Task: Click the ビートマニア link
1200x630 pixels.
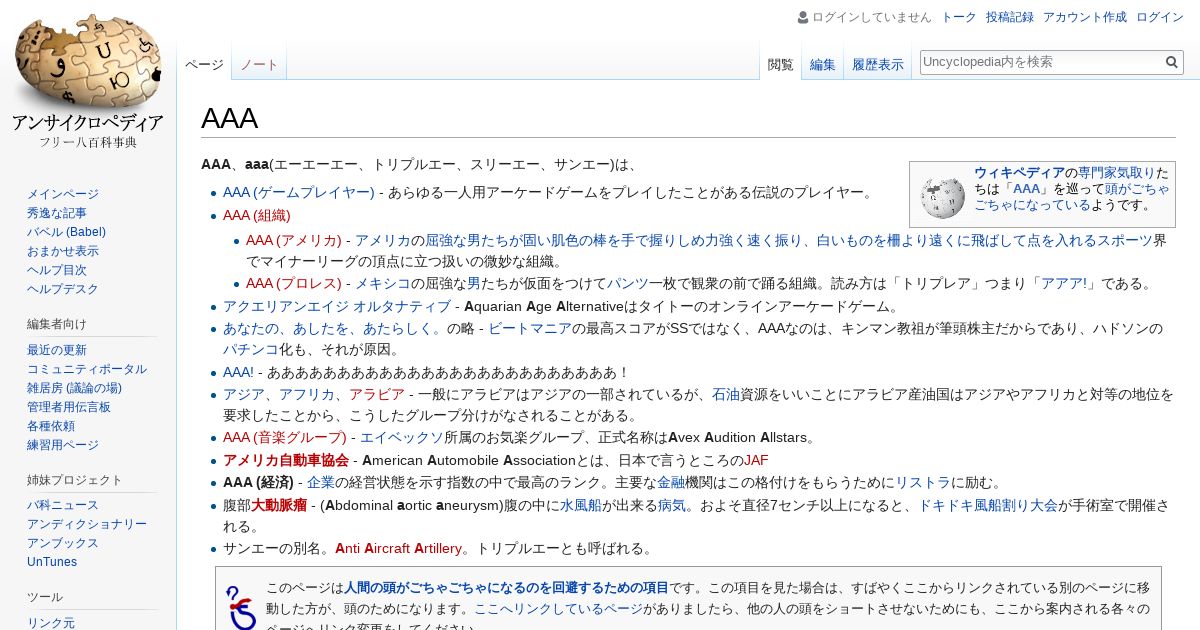Action: 530,328
